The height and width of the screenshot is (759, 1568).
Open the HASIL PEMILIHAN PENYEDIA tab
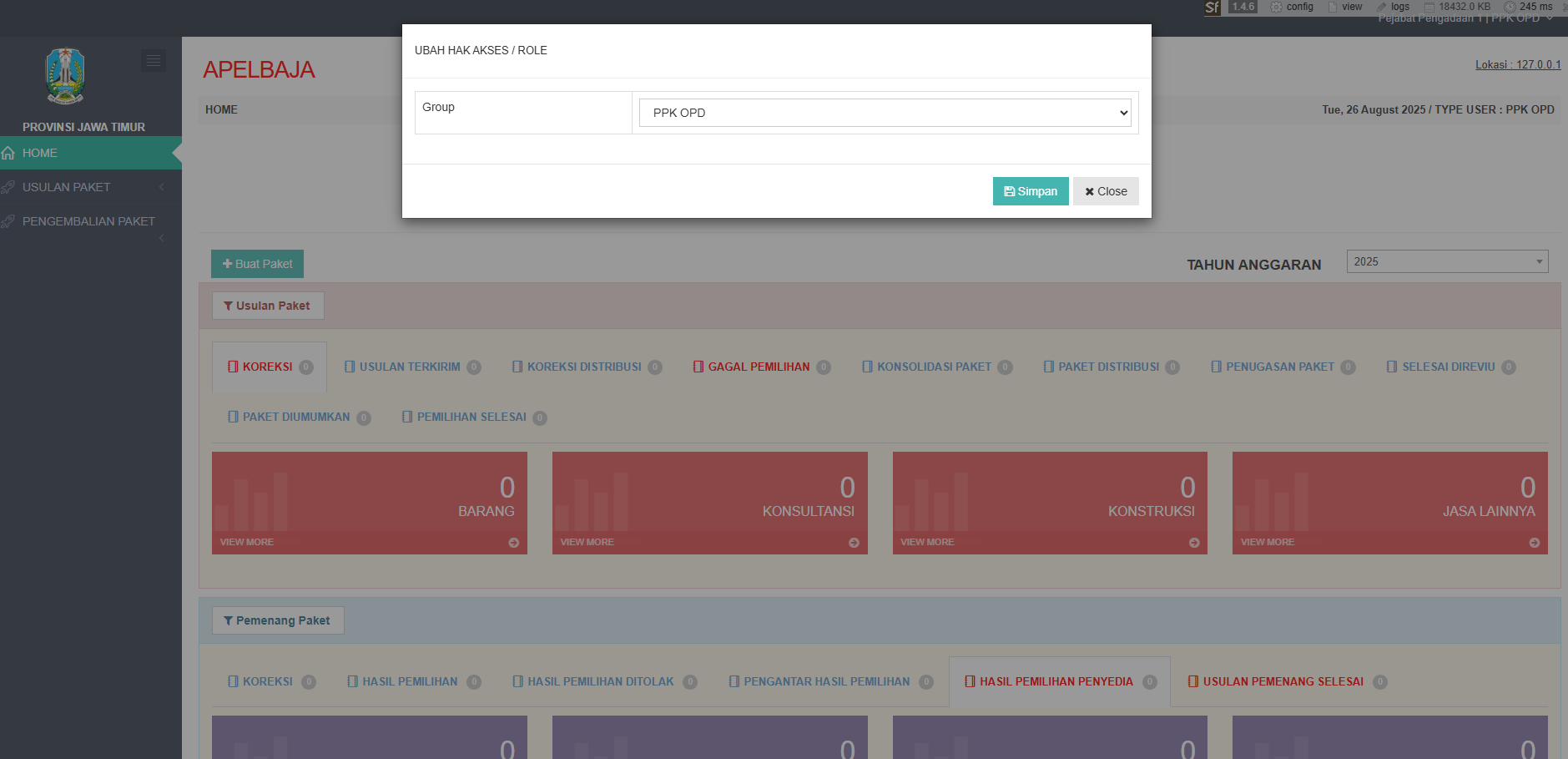tap(1056, 681)
